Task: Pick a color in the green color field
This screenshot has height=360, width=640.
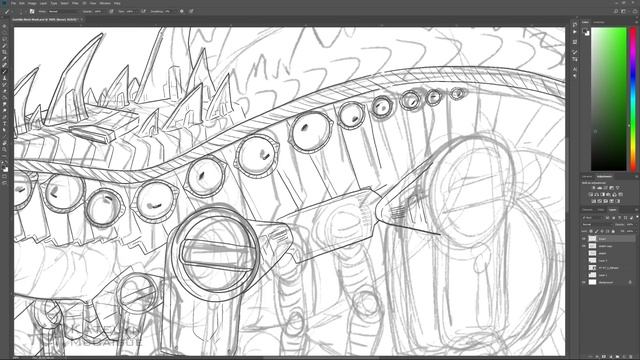Action: pyautogui.click(x=609, y=99)
